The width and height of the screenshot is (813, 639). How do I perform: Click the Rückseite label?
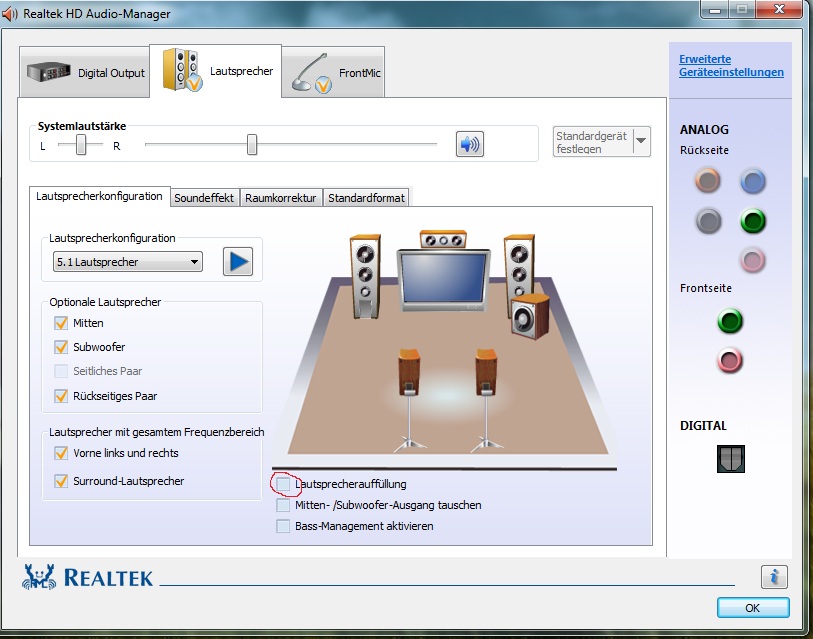coord(704,150)
